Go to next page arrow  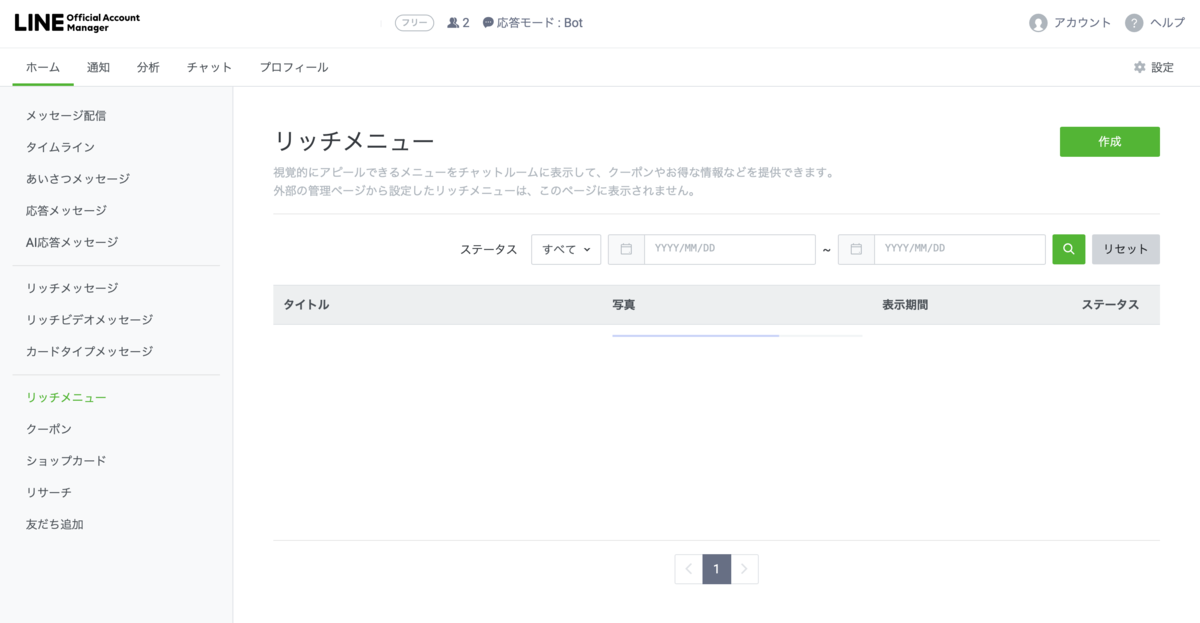[x=745, y=569]
